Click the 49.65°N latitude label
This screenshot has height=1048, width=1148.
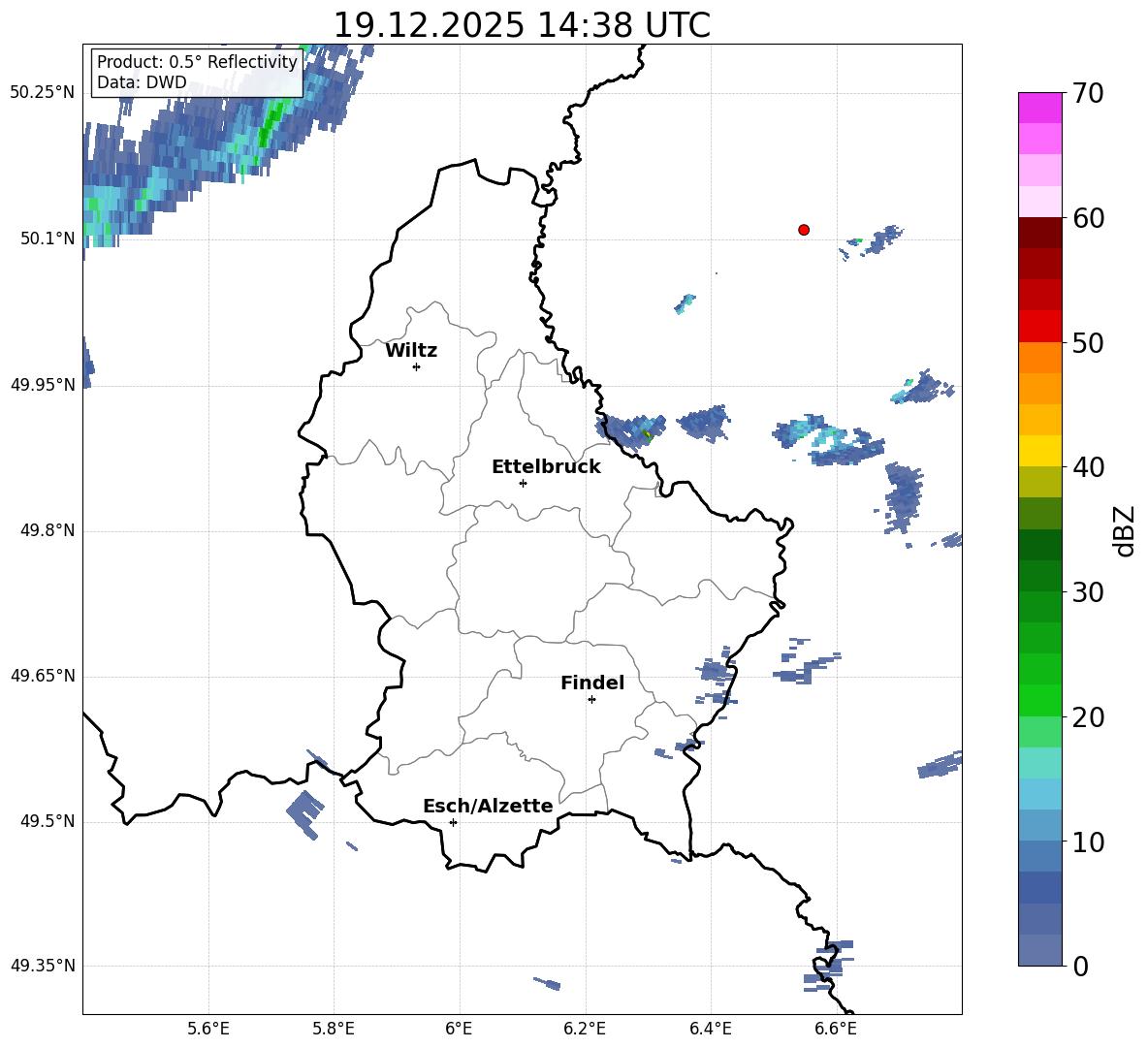[x=43, y=676]
